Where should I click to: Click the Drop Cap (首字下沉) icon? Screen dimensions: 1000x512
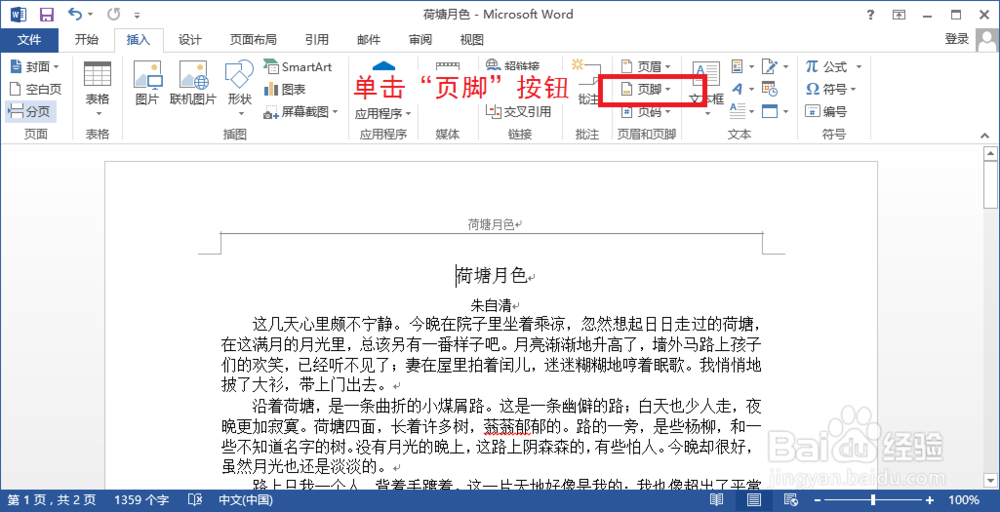pos(742,112)
